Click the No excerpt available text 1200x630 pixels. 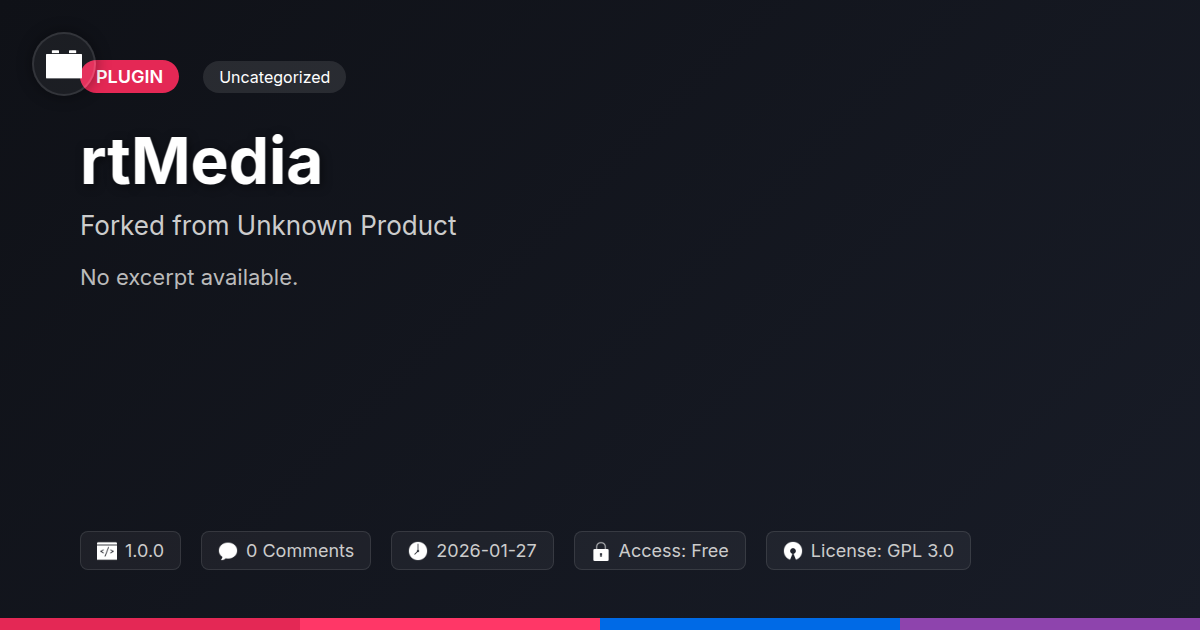tap(189, 278)
